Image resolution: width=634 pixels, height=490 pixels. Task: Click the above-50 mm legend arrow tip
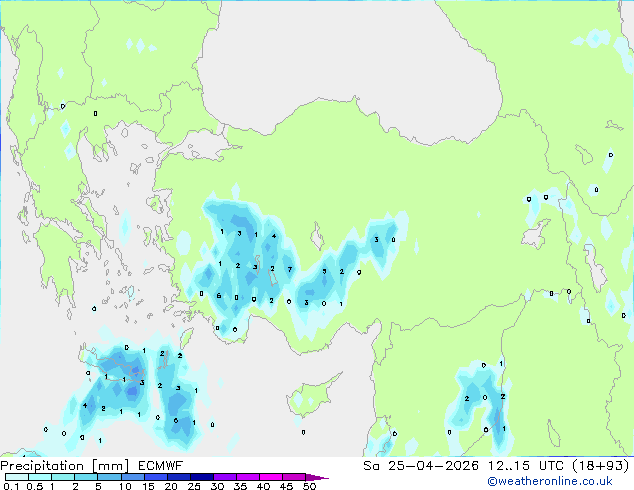(x=317, y=477)
